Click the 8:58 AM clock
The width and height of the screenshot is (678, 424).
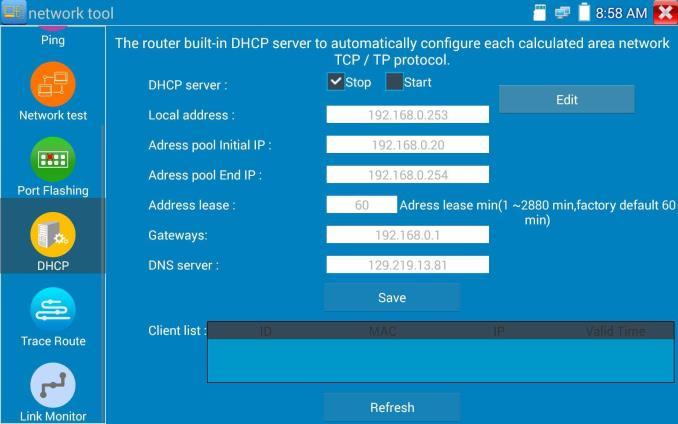(x=621, y=13)
